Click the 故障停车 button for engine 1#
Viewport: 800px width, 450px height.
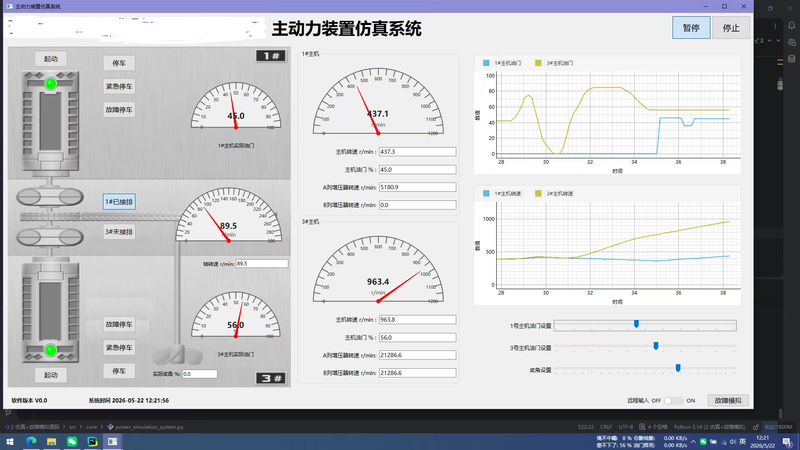tap(119, 110)
